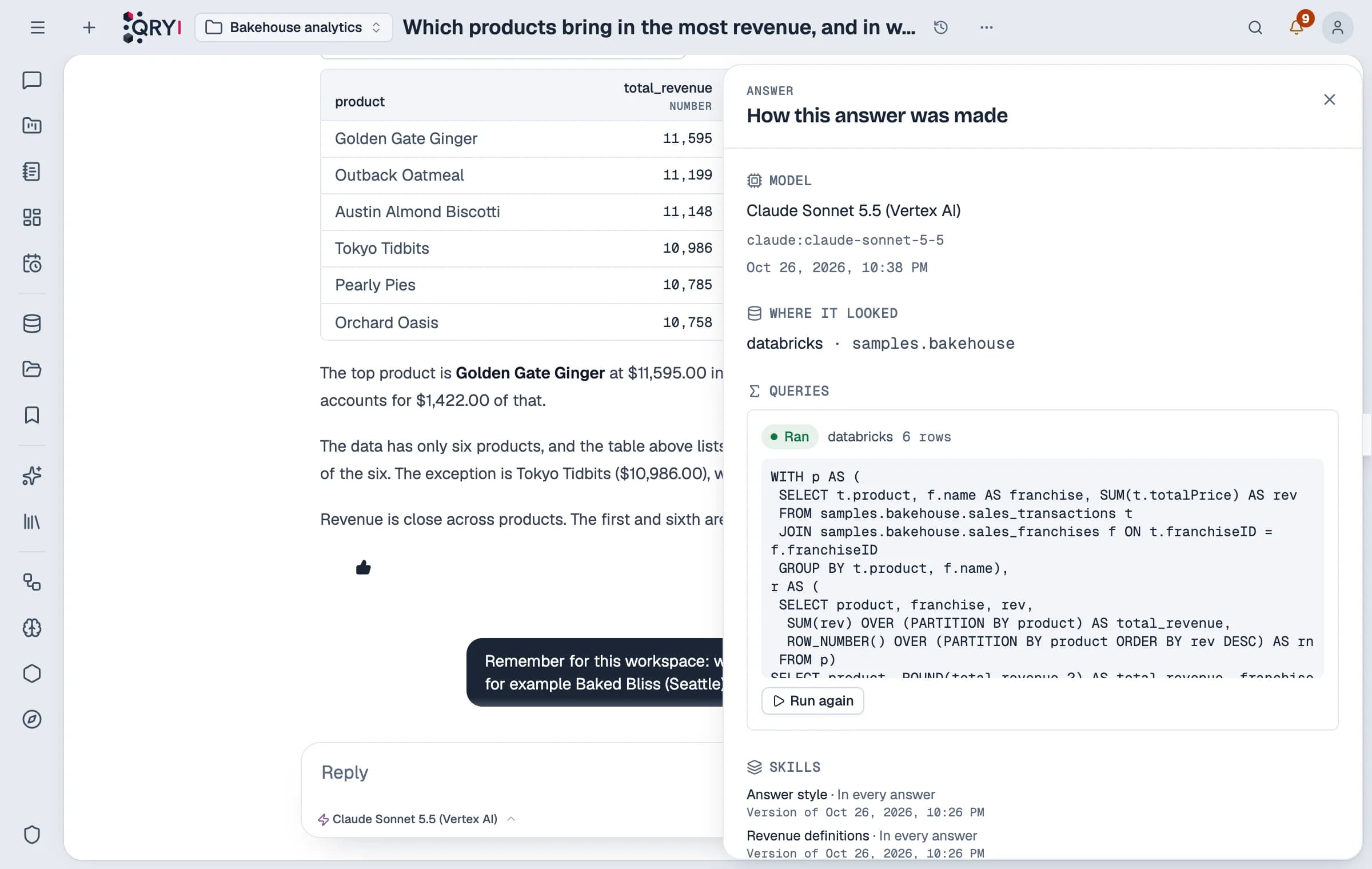Click the history clock icon by title
Viewport: 1372px width, 869px height.
click(x=941, y=27)
